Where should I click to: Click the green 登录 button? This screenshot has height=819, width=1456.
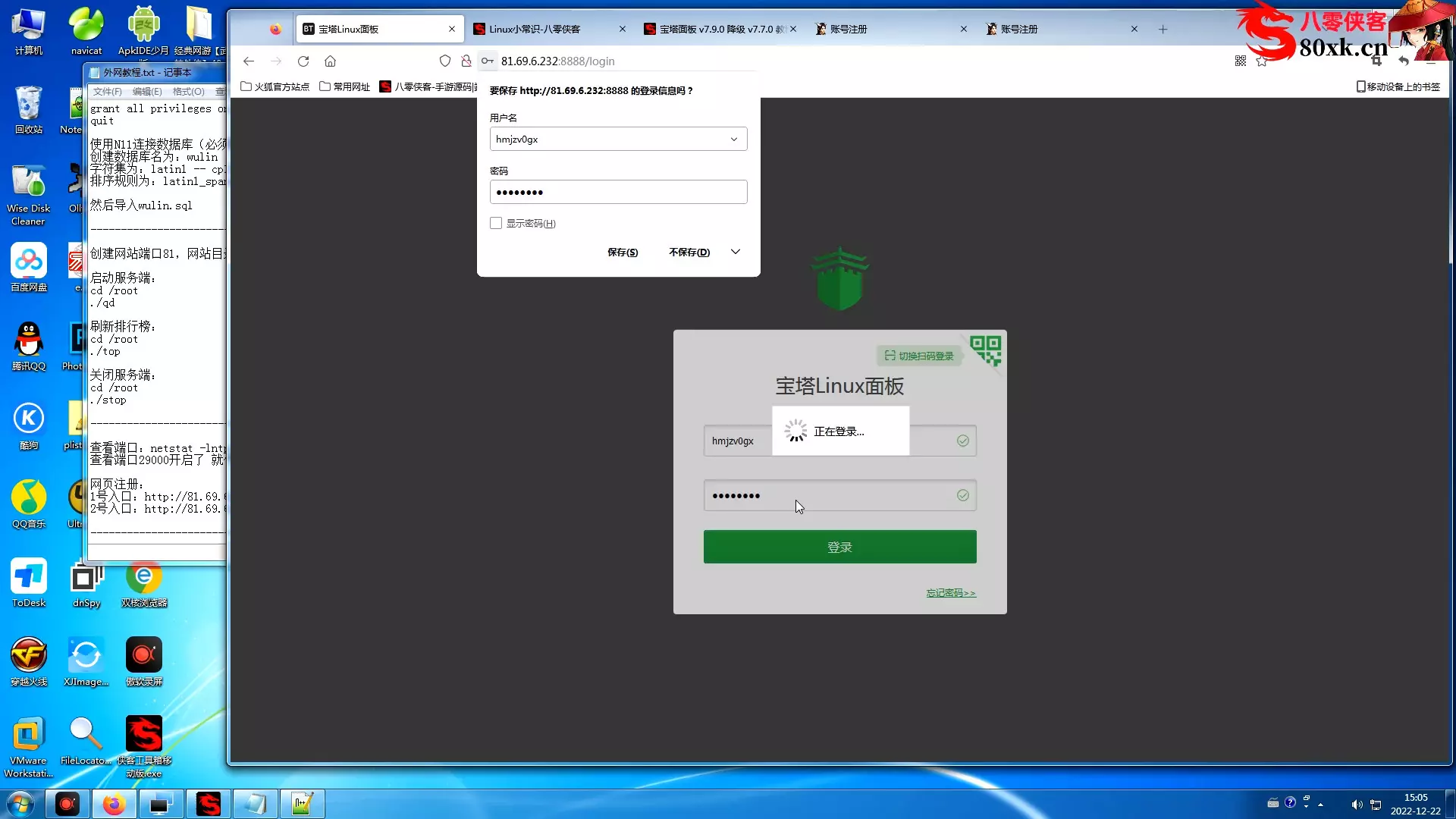(839, 547)
